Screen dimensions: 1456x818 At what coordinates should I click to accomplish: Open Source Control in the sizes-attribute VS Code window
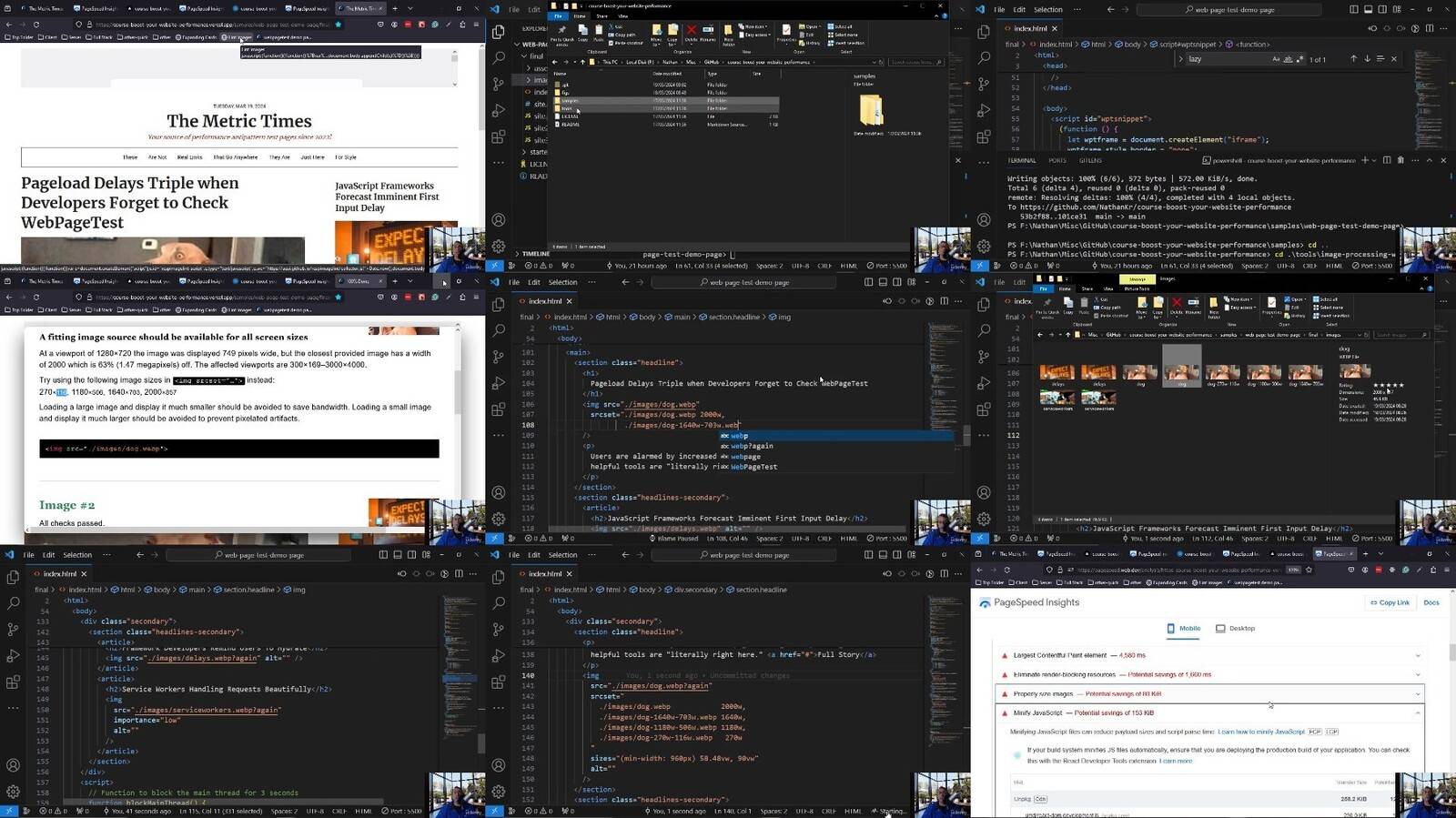click(x=499, y=629)
